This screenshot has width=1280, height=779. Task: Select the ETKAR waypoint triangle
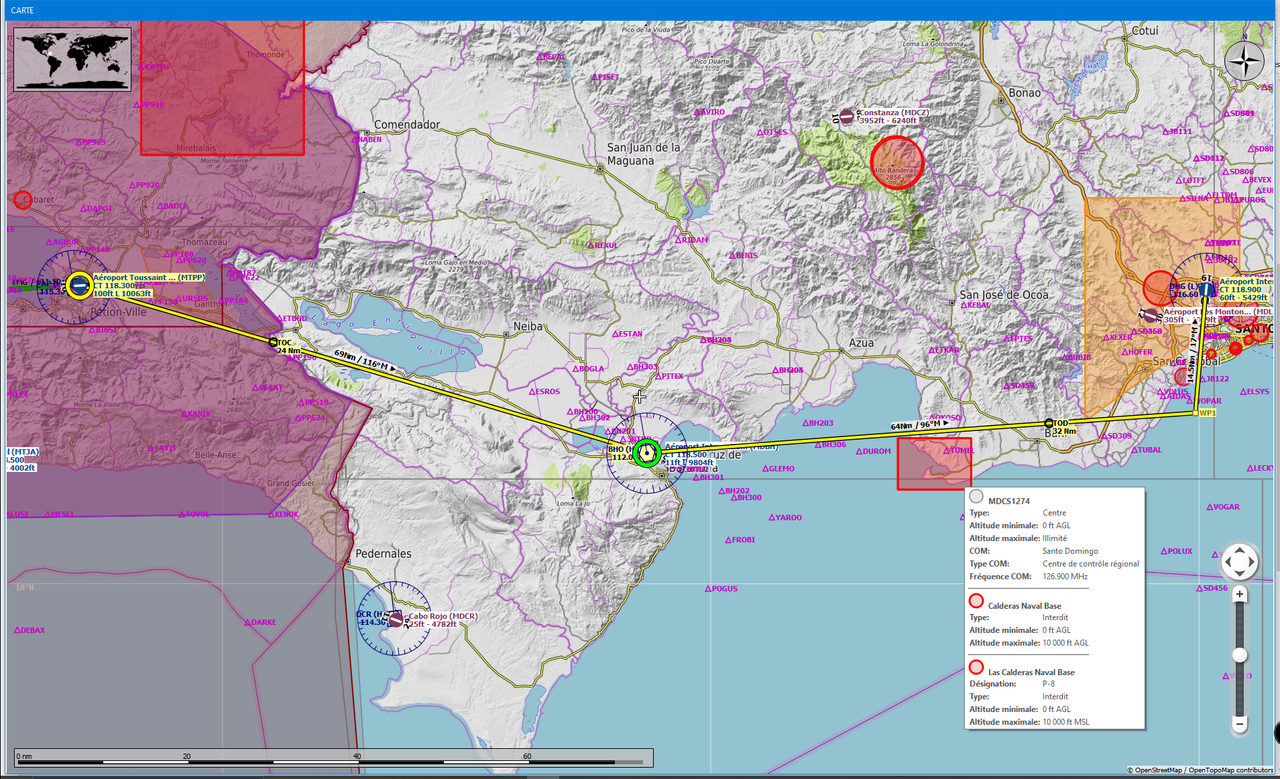(x=931, y=350)
